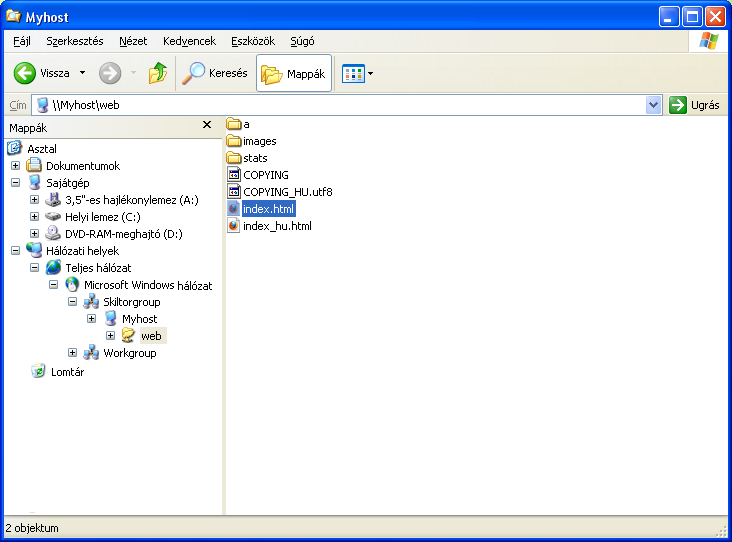This screenshot has height=542, width=732.
Task: Select the stats folder icon
Action: tap(233, 158)
